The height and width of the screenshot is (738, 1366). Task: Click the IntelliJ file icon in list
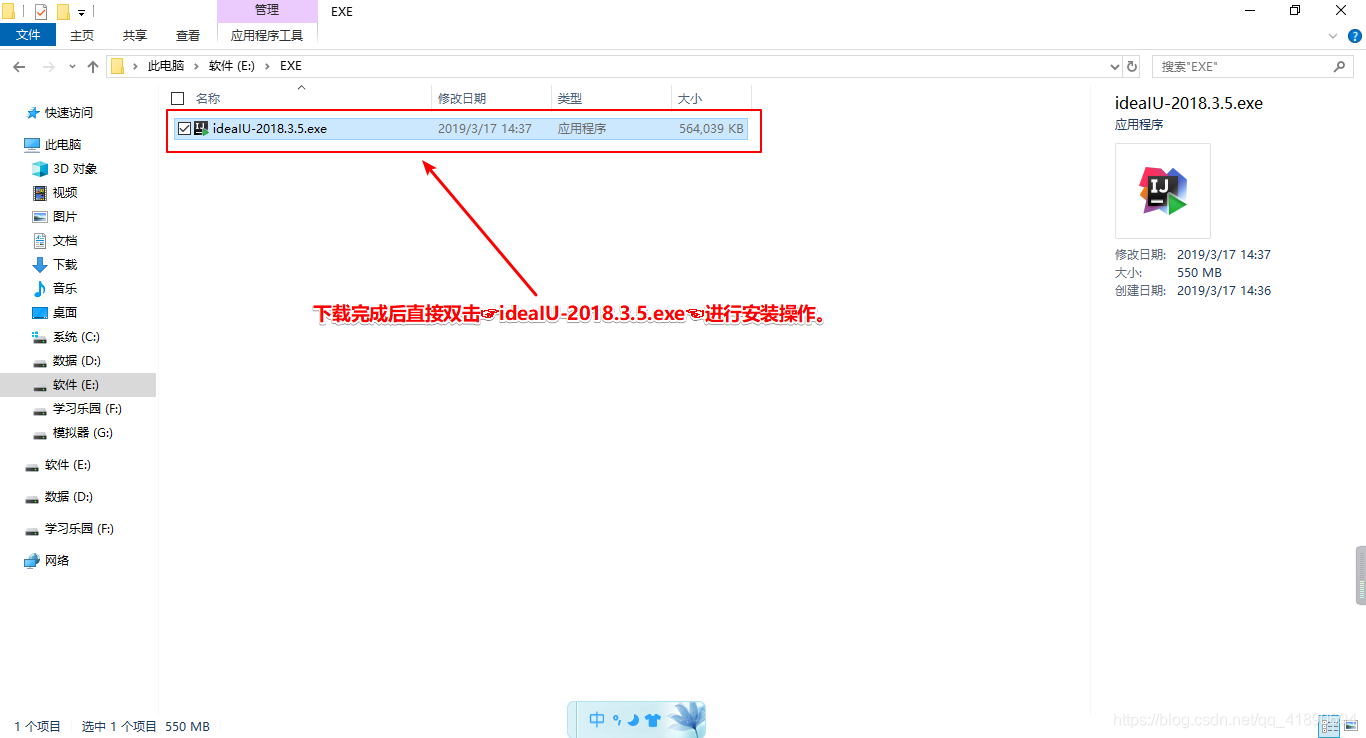201,128
